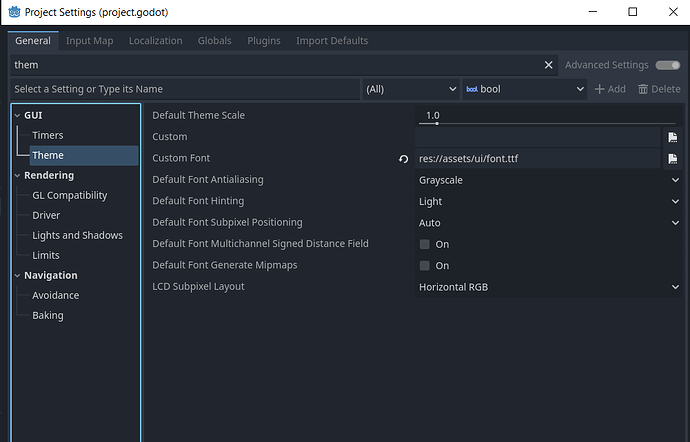Click the Delete button
This screenshot has height=442, width=690.
coord(659,89)
